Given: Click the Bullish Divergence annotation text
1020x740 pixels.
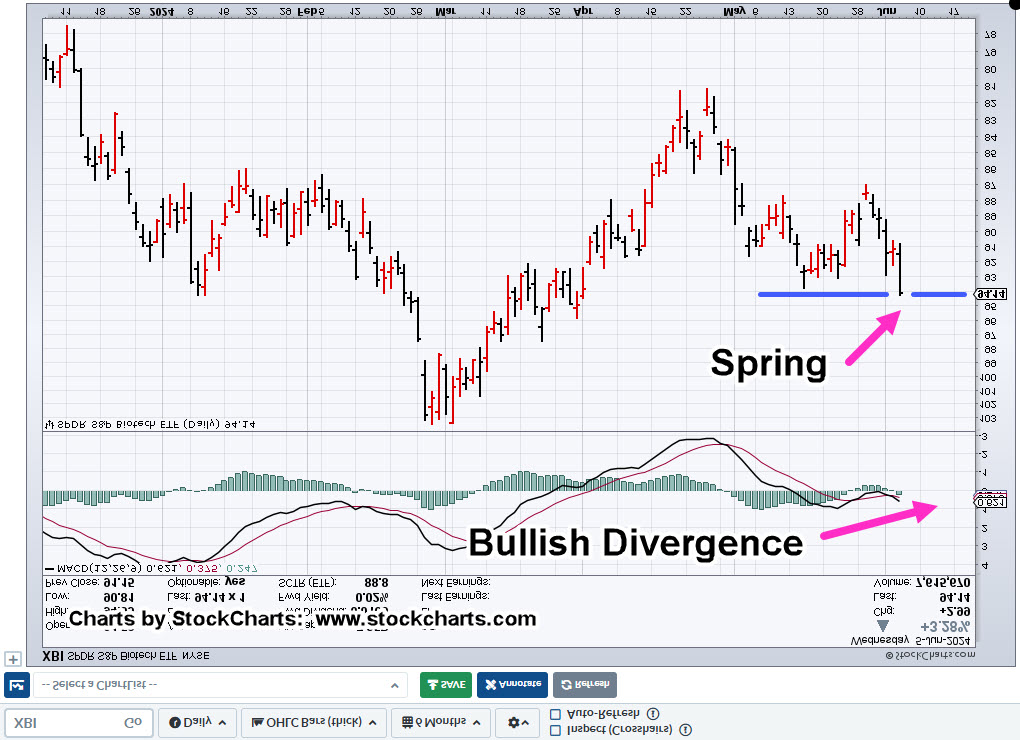Looking at the screenshot, I should 636,543.
